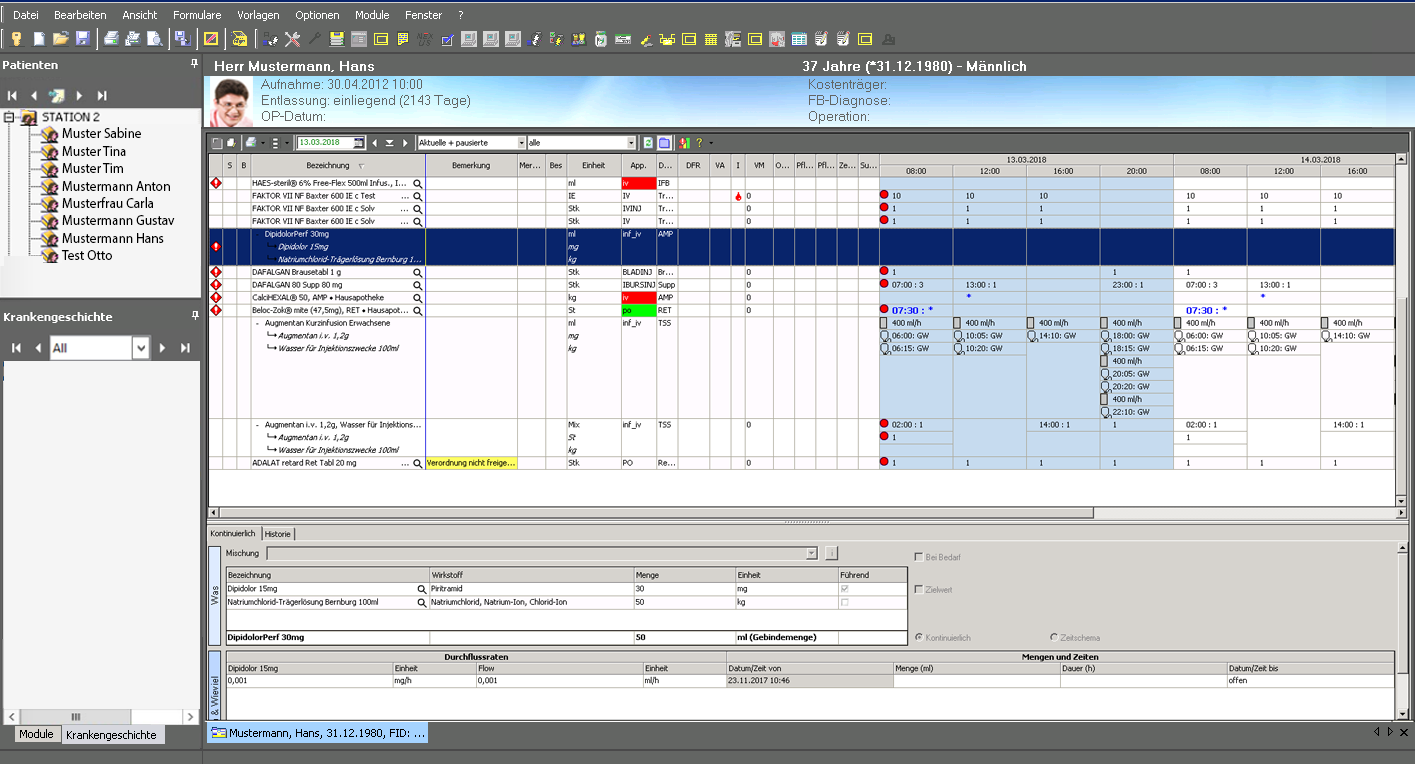
Task: Open the Formulare menu
Action: click(x=197, y=15)
